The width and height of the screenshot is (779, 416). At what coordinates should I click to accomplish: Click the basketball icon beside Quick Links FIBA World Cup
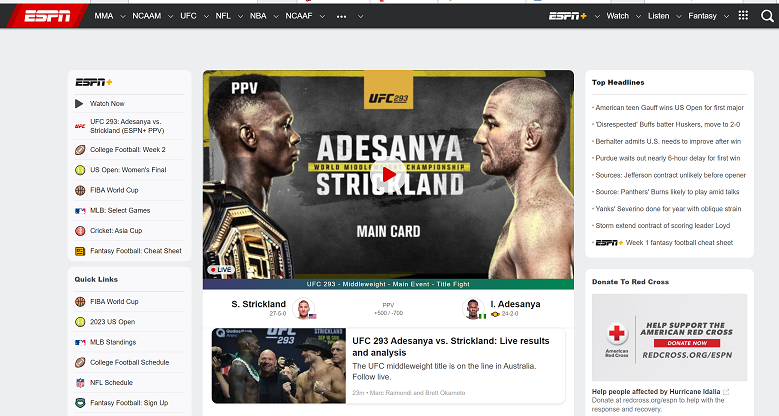[80, 301]
